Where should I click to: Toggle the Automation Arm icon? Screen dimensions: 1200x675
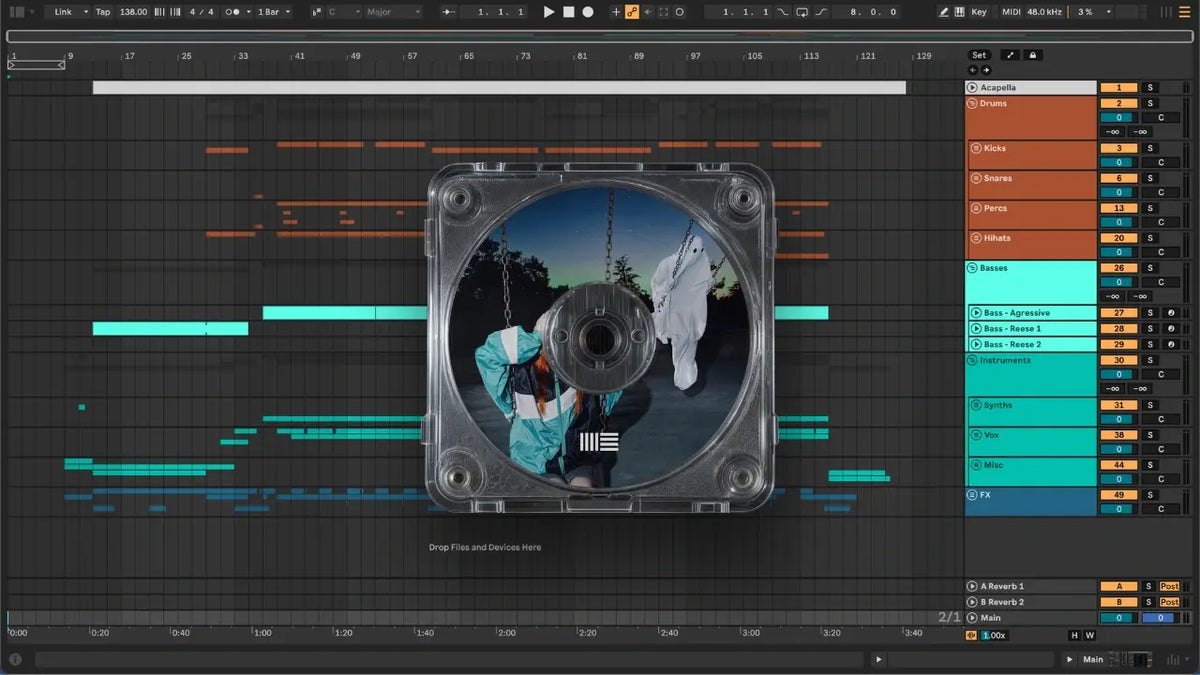[x=632, y=12]
